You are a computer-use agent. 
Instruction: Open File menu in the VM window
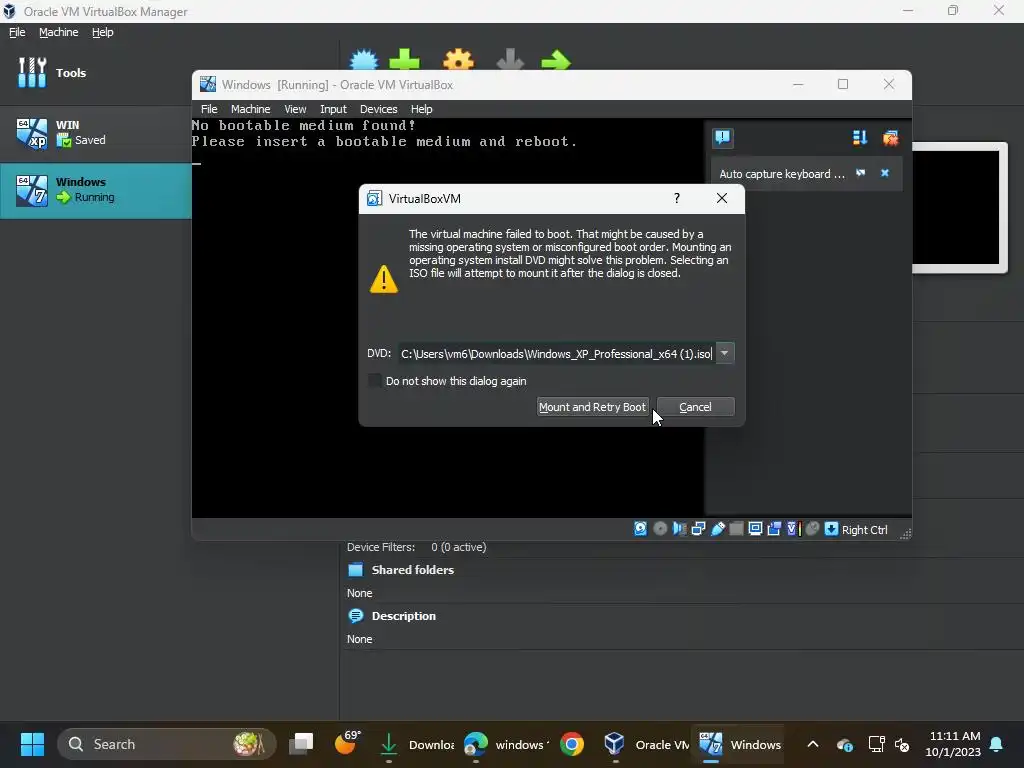tap(209, 109)
